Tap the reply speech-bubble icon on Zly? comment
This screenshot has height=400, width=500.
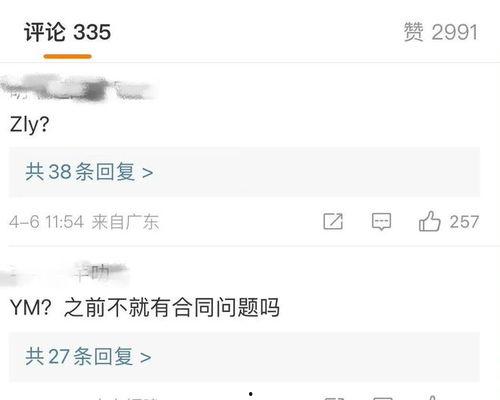pyautogui.click(x=381, y=222)
